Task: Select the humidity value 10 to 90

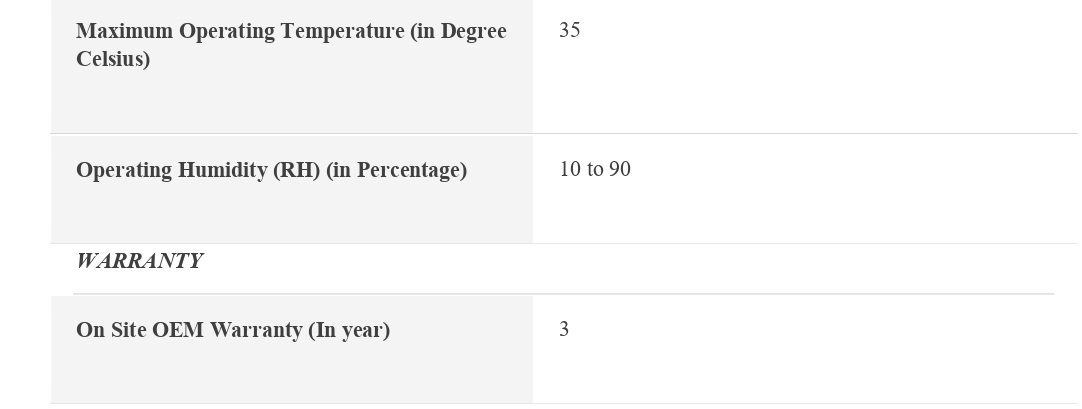Action: click(x=595, y=170)
